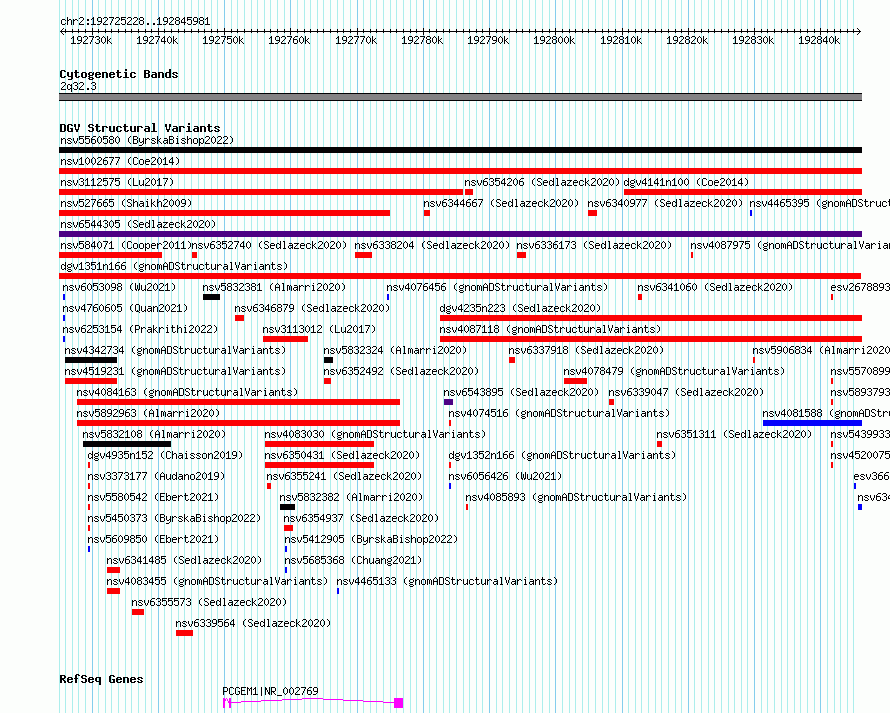Click nsv6053098 (Wu2021) label

pos(119,287)
